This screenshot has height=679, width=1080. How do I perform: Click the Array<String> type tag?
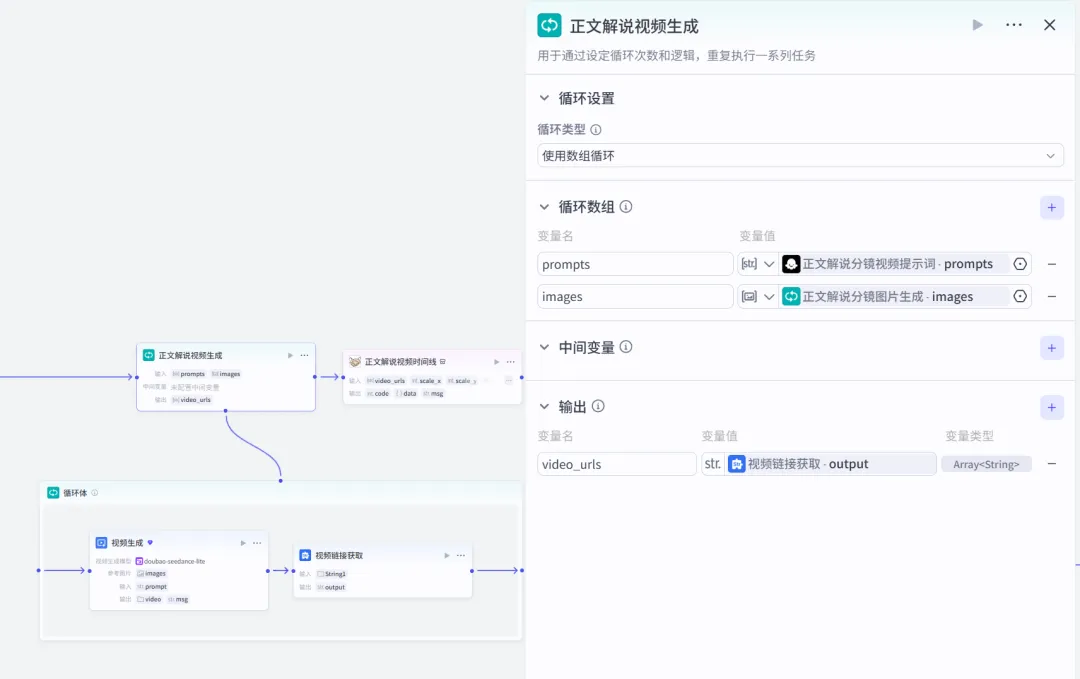coord(986,464)
